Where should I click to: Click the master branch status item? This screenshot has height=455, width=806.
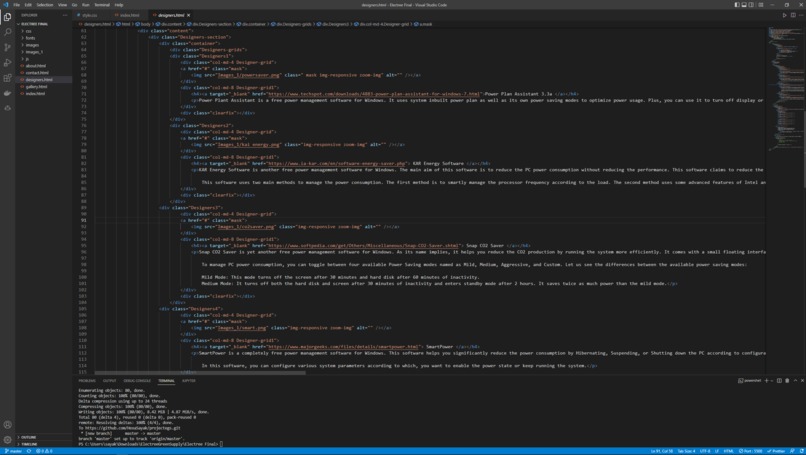click(x=13, y=451)
